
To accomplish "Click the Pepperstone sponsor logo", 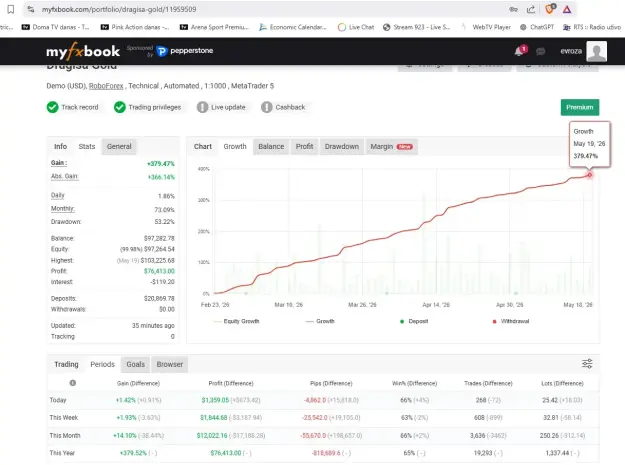I will 185,51.
